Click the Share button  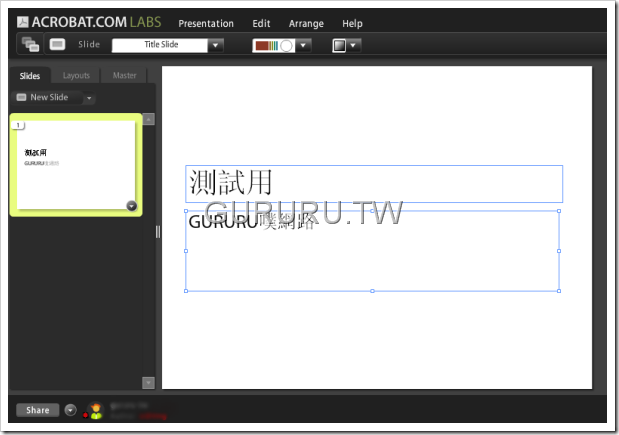pyautogui.click(x=38, y=410)
